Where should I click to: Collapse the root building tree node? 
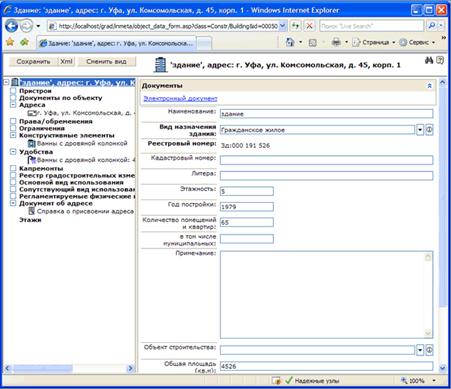coord(6,82)
